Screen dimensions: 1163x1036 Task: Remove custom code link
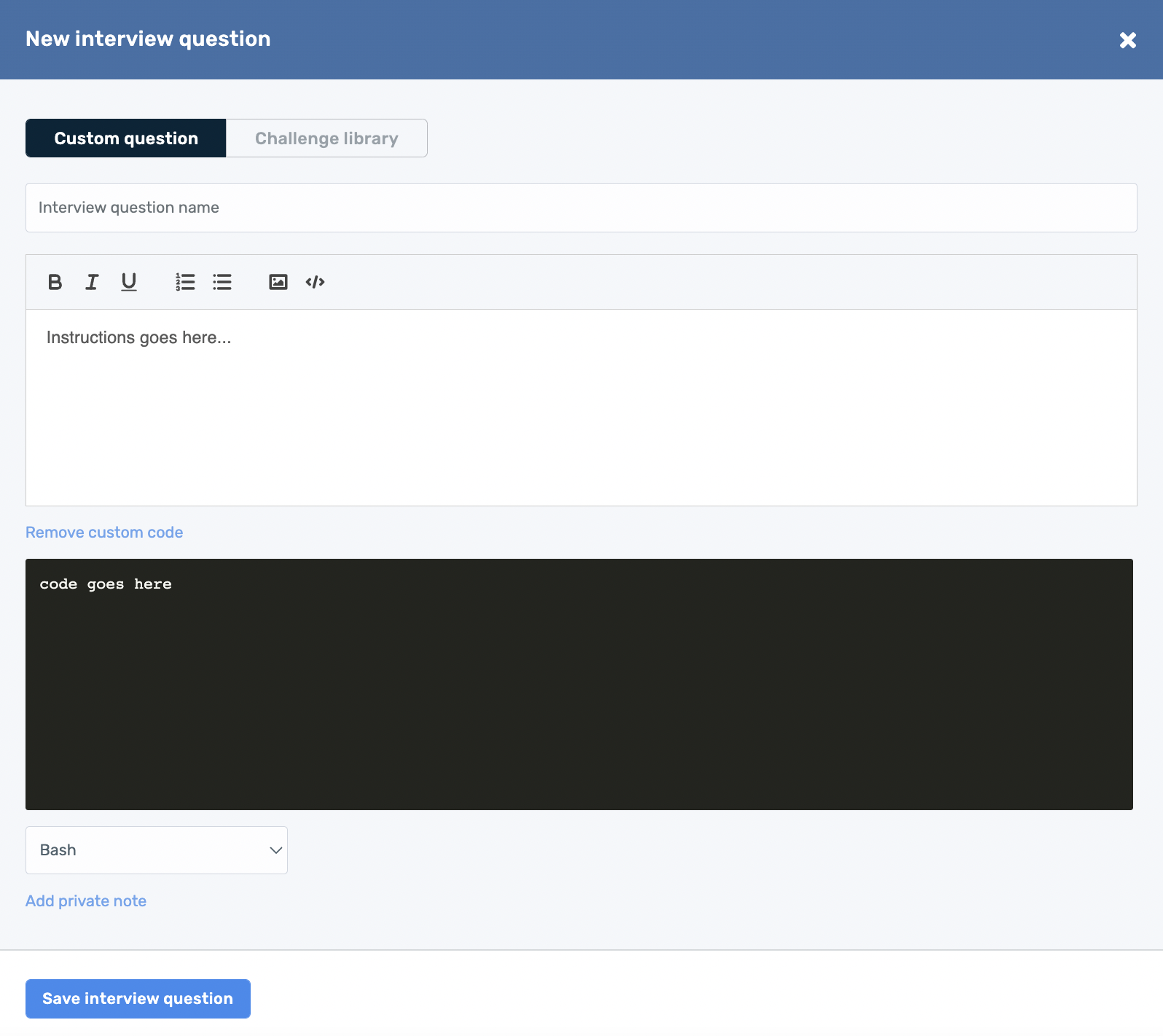point(104,533)
